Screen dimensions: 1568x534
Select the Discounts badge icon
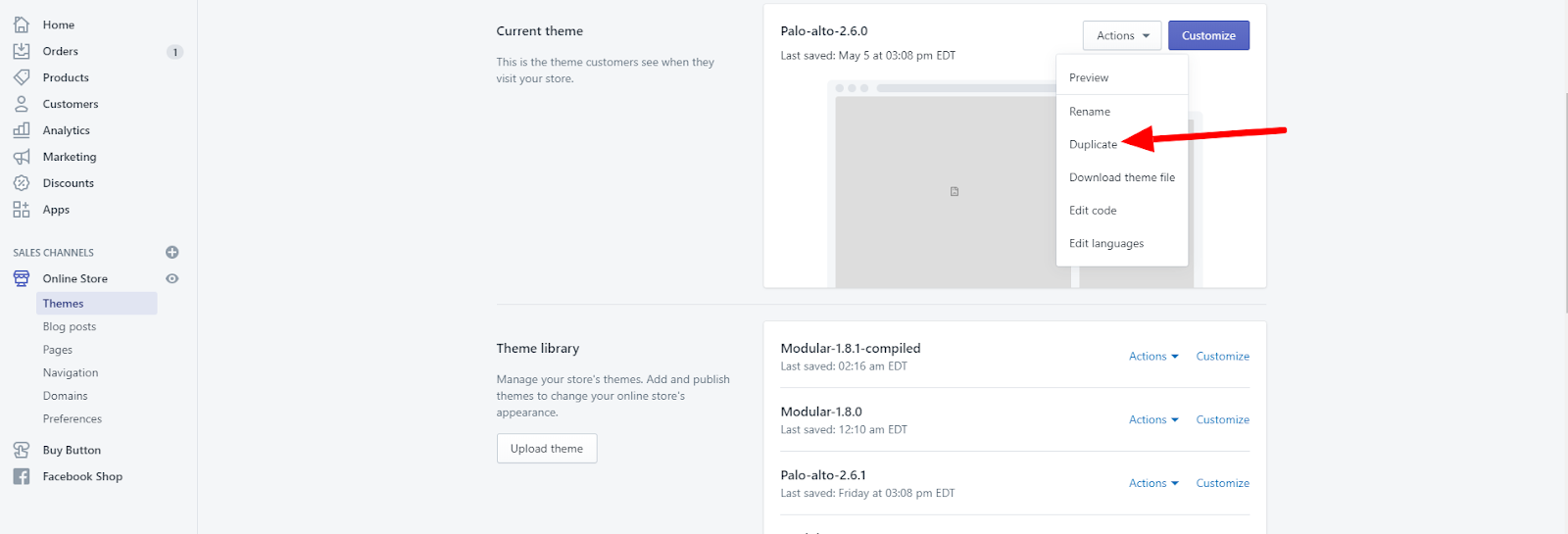tap(22, 183)
